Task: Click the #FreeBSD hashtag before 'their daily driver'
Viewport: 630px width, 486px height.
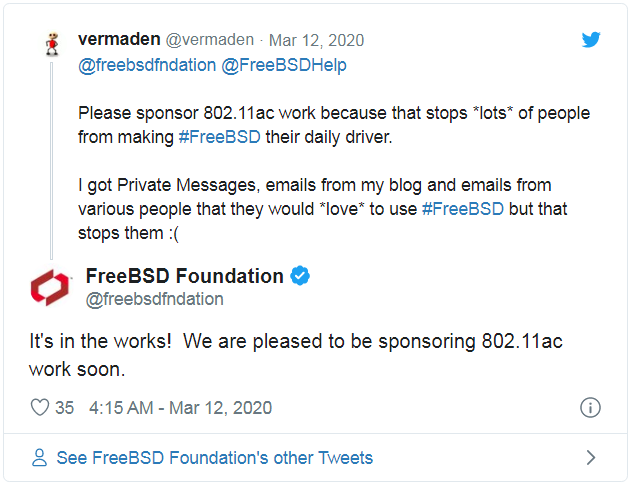Action: pyautogui.click(x=219, y=137)
